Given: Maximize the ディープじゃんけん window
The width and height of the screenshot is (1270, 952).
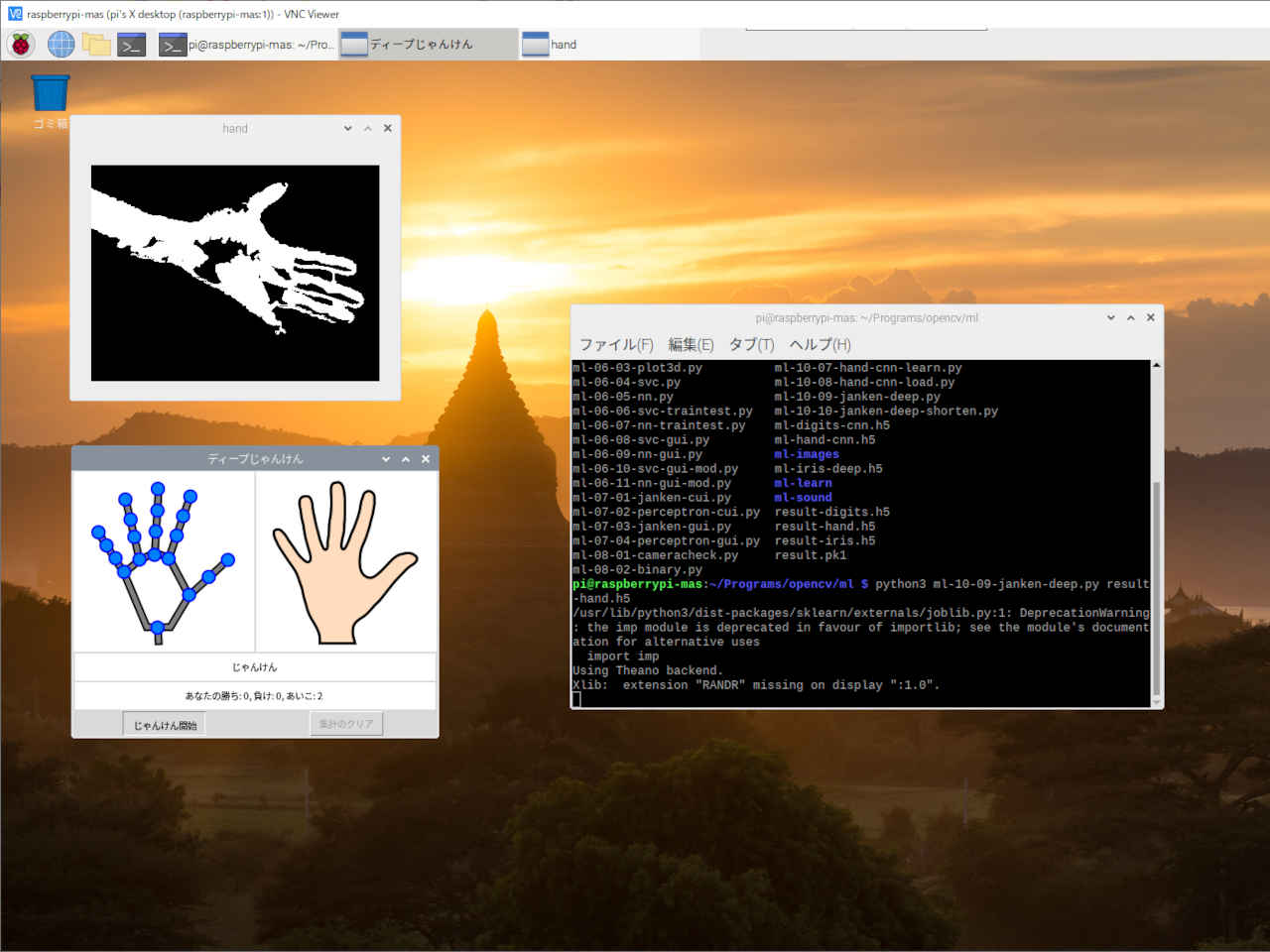Looking at the screenshot, I should point(406,459).
